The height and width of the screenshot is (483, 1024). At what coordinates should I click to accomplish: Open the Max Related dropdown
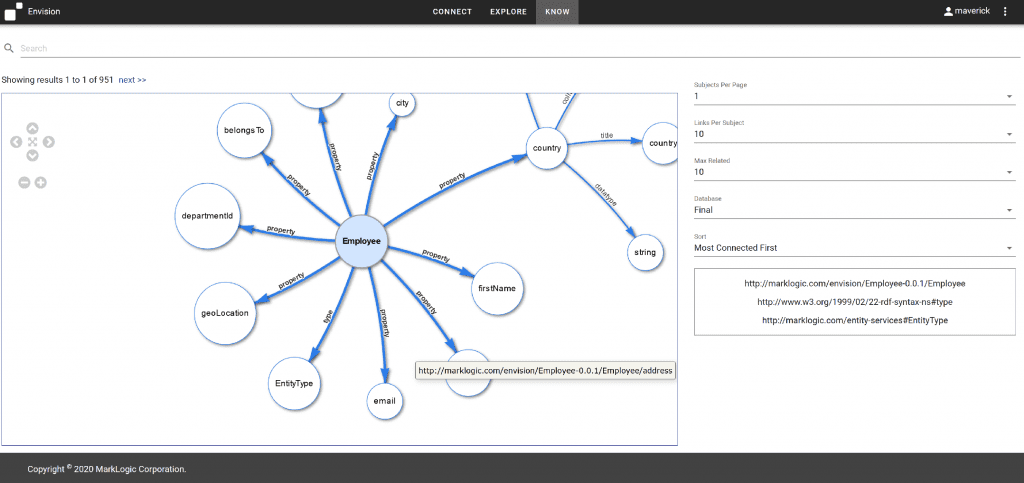tap(854, 172)
